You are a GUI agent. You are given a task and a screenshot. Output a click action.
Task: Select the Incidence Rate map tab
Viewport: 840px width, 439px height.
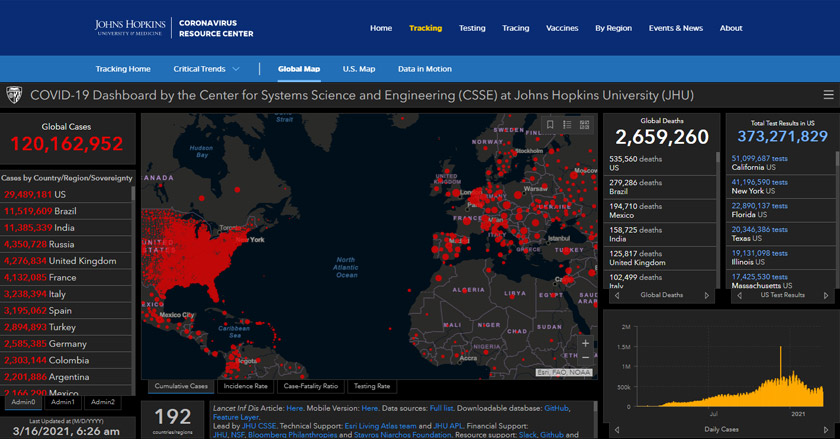(245, 386)
